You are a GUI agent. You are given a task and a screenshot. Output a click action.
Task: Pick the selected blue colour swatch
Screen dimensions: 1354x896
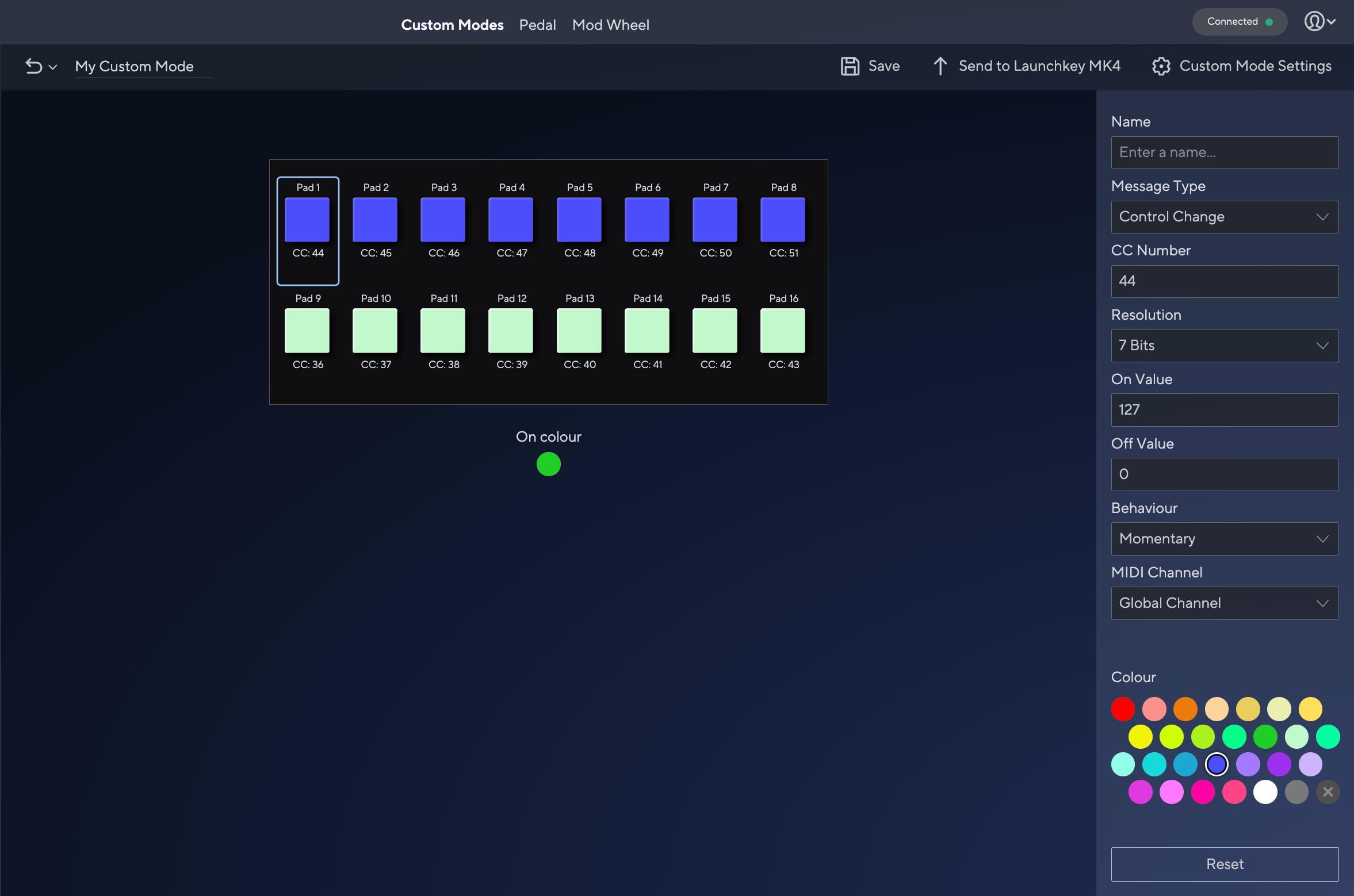[1217, 764]
